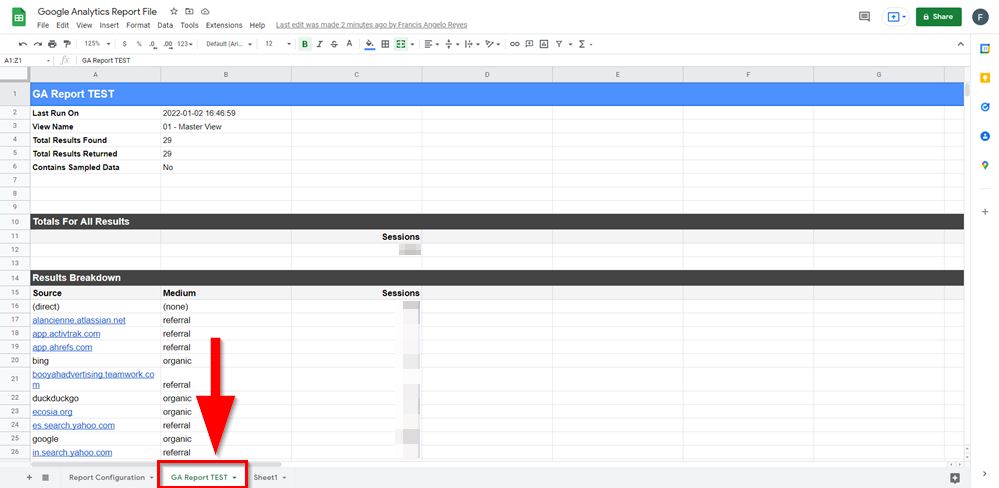
Task: Click the Insert link icon
Action: pos(514,44)
